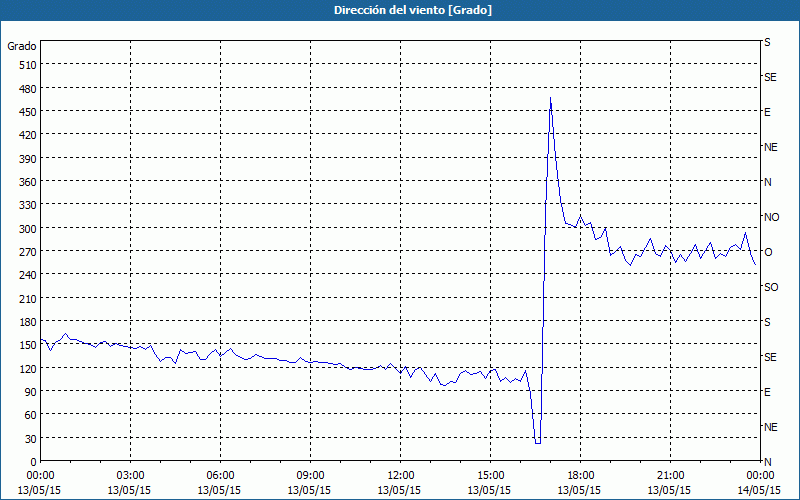Click the 300 degree axis label
This screenshot has width=800, height=500.
pos(28,229)
